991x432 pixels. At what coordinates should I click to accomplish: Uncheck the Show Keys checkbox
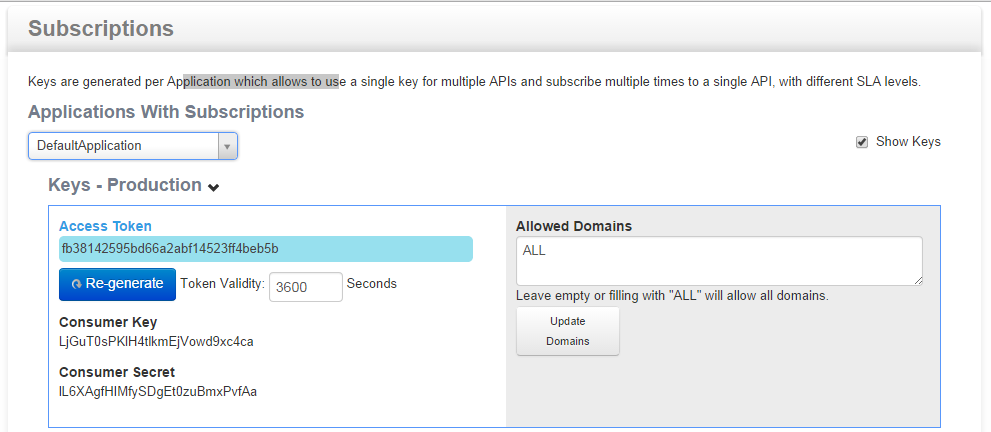coord(862,142)
